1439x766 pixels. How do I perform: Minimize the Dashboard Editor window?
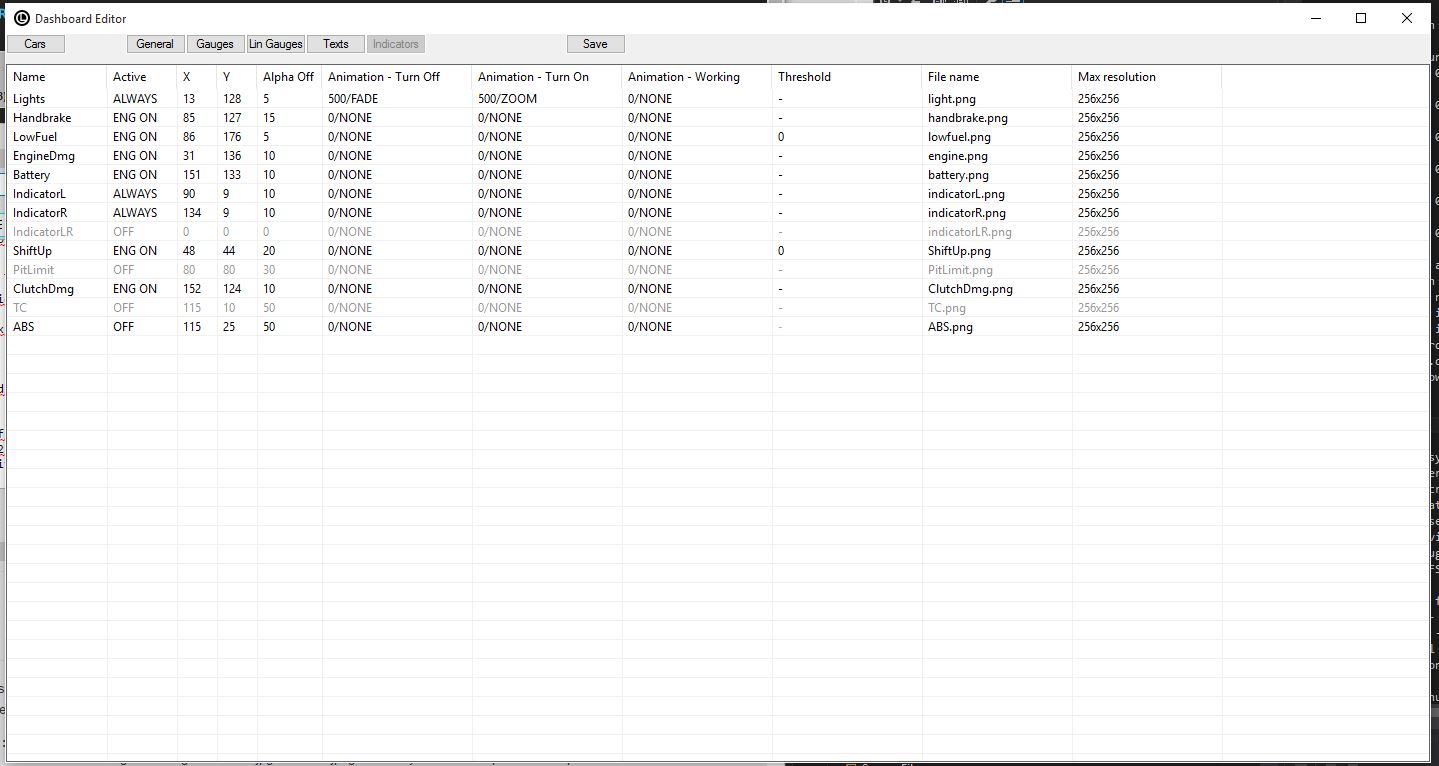(x=1316, y=18)
